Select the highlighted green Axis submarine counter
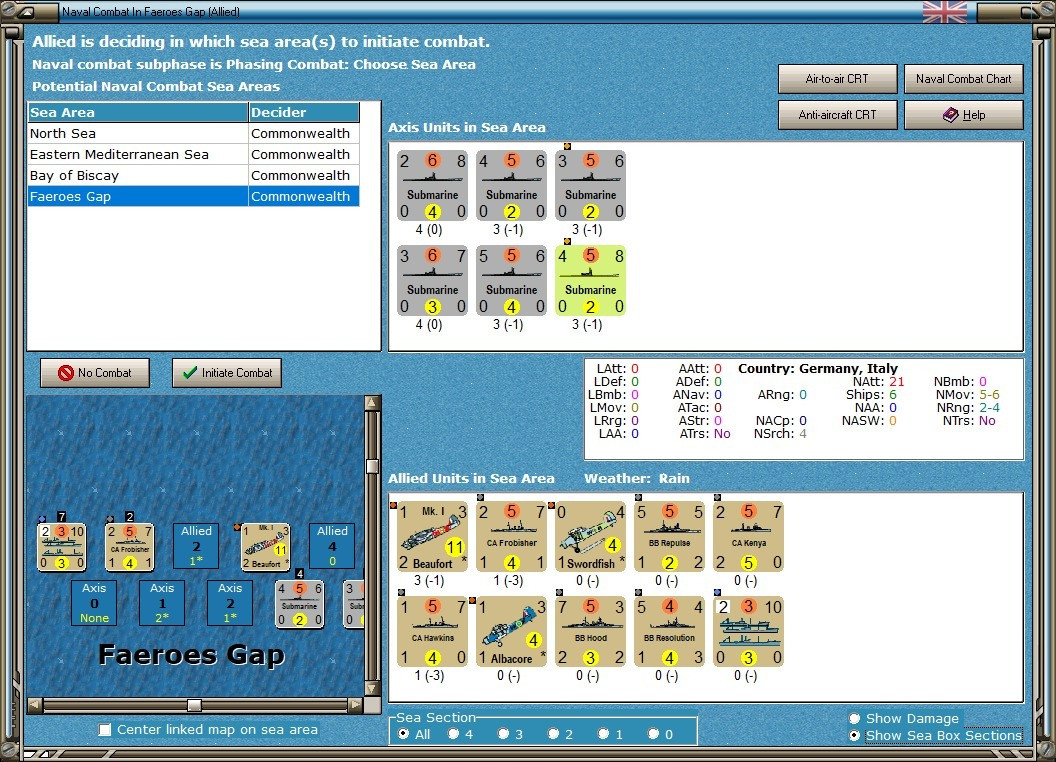The width and height of the screenshot is (1056, 762). [591, 281]
